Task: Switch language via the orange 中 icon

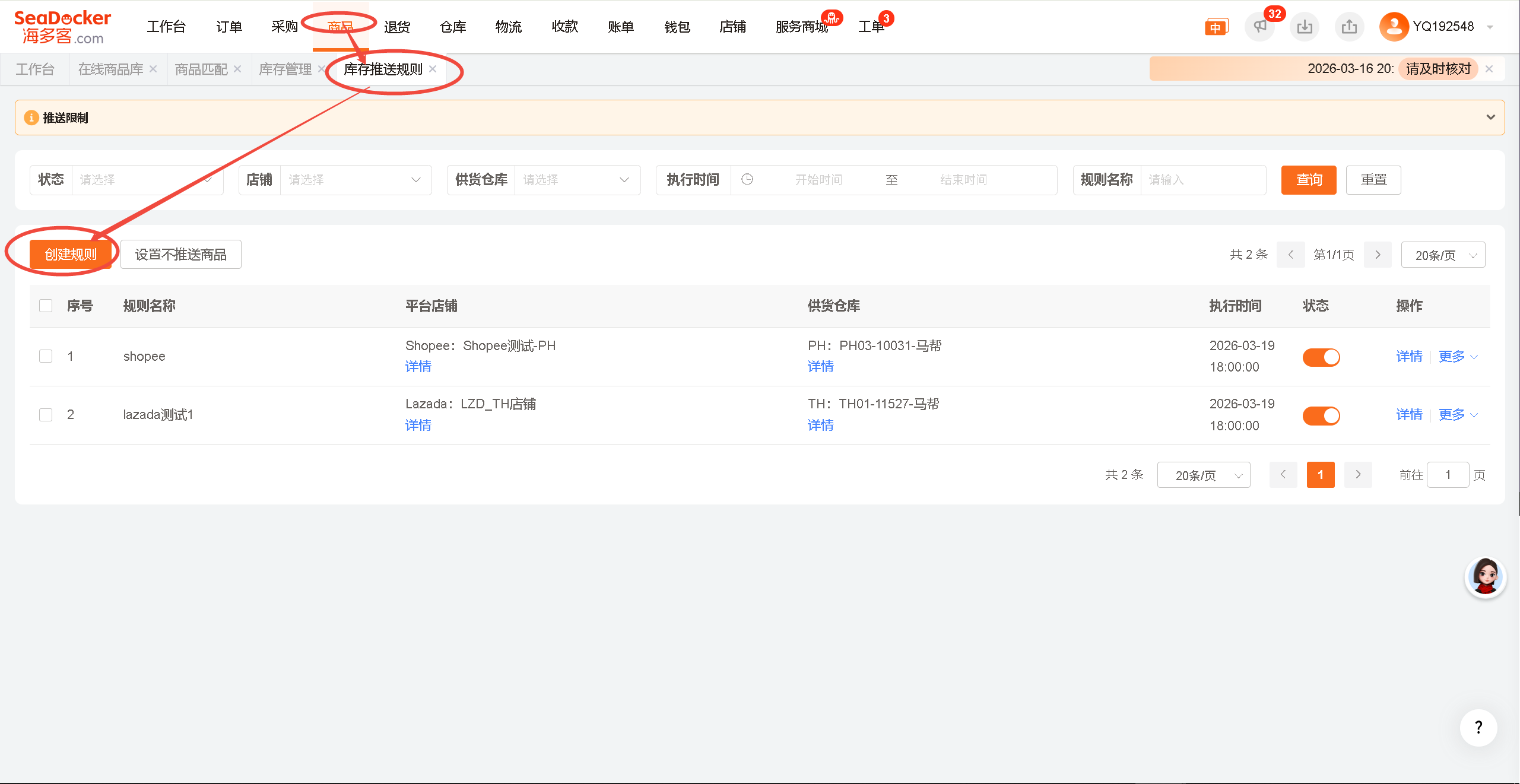Action: tap(1215, 27)
